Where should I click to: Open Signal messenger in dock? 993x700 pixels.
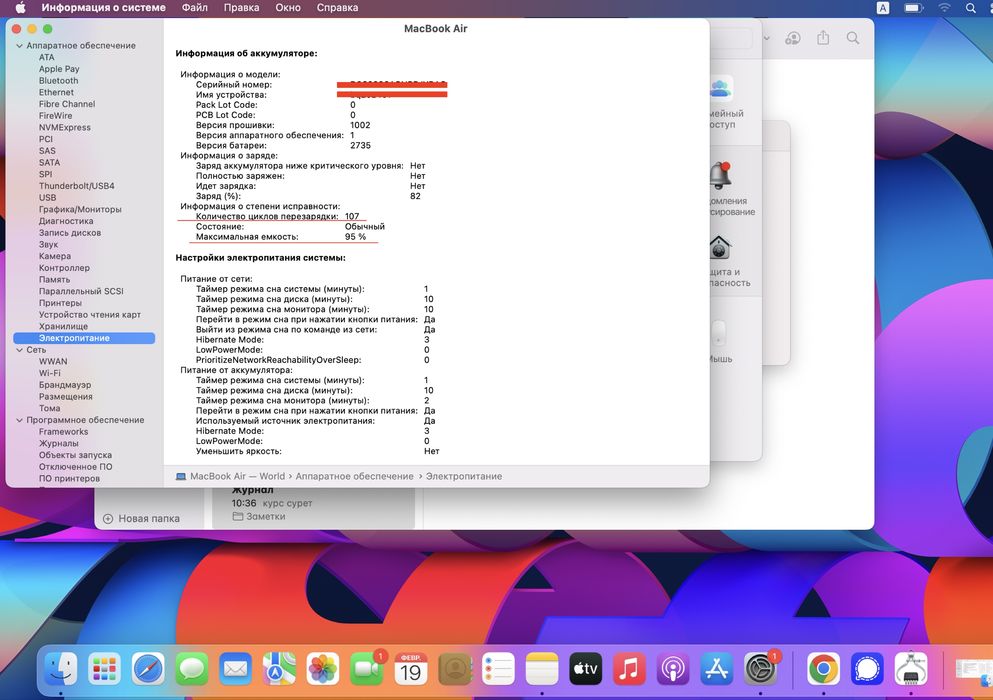pos(867,668)
